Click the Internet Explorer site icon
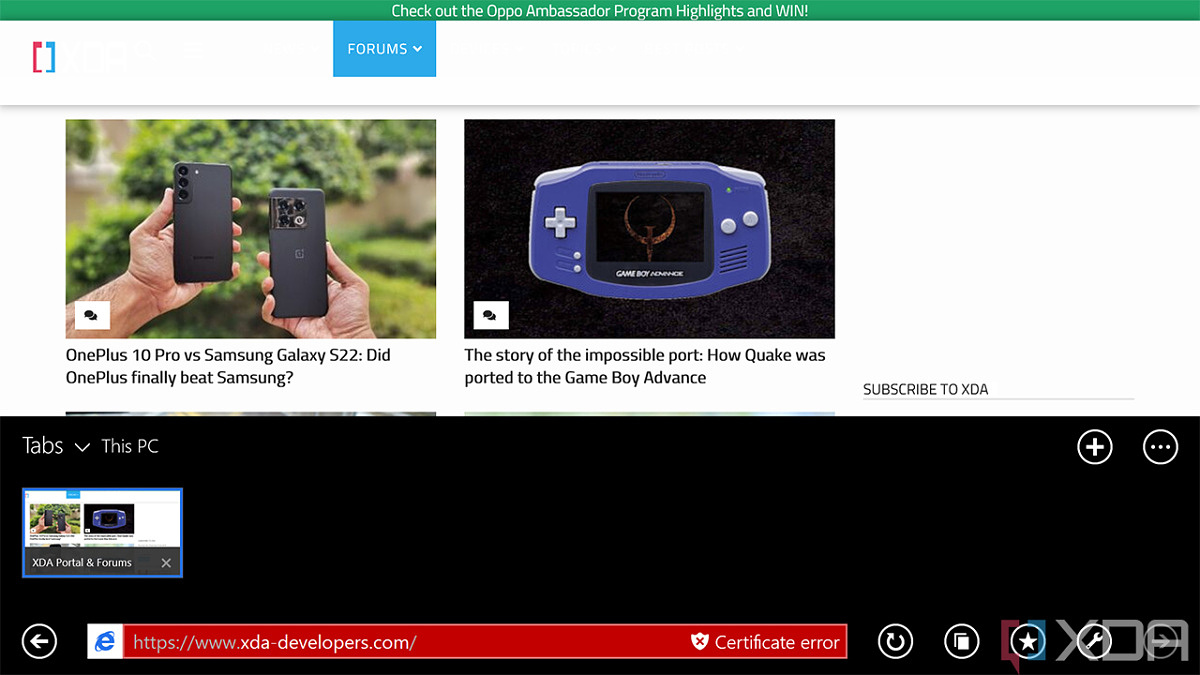This screenshot has height=675, width=1200. tap(105, 642)
